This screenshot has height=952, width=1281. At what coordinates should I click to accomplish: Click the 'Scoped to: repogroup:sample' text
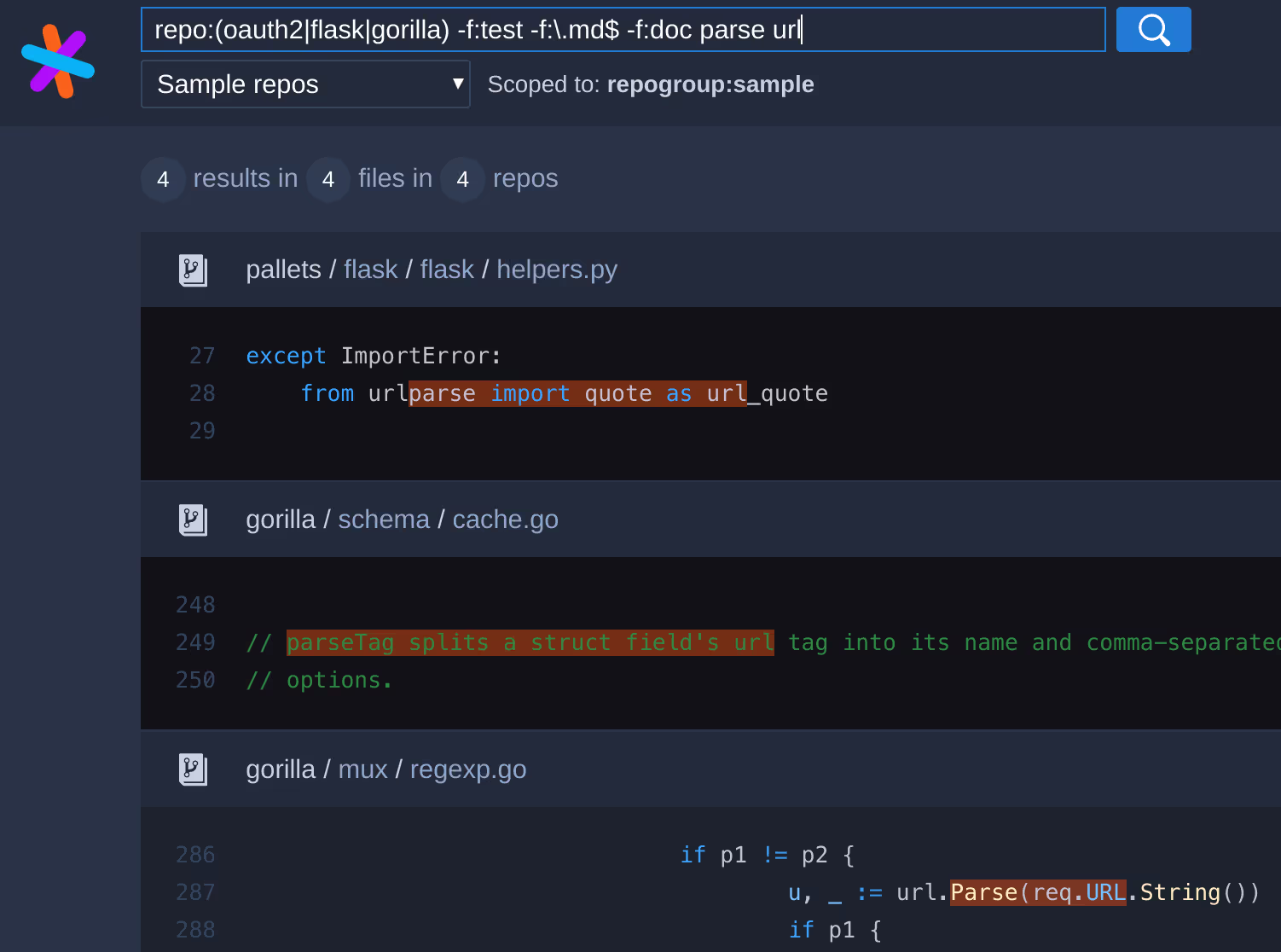(651, 84)
